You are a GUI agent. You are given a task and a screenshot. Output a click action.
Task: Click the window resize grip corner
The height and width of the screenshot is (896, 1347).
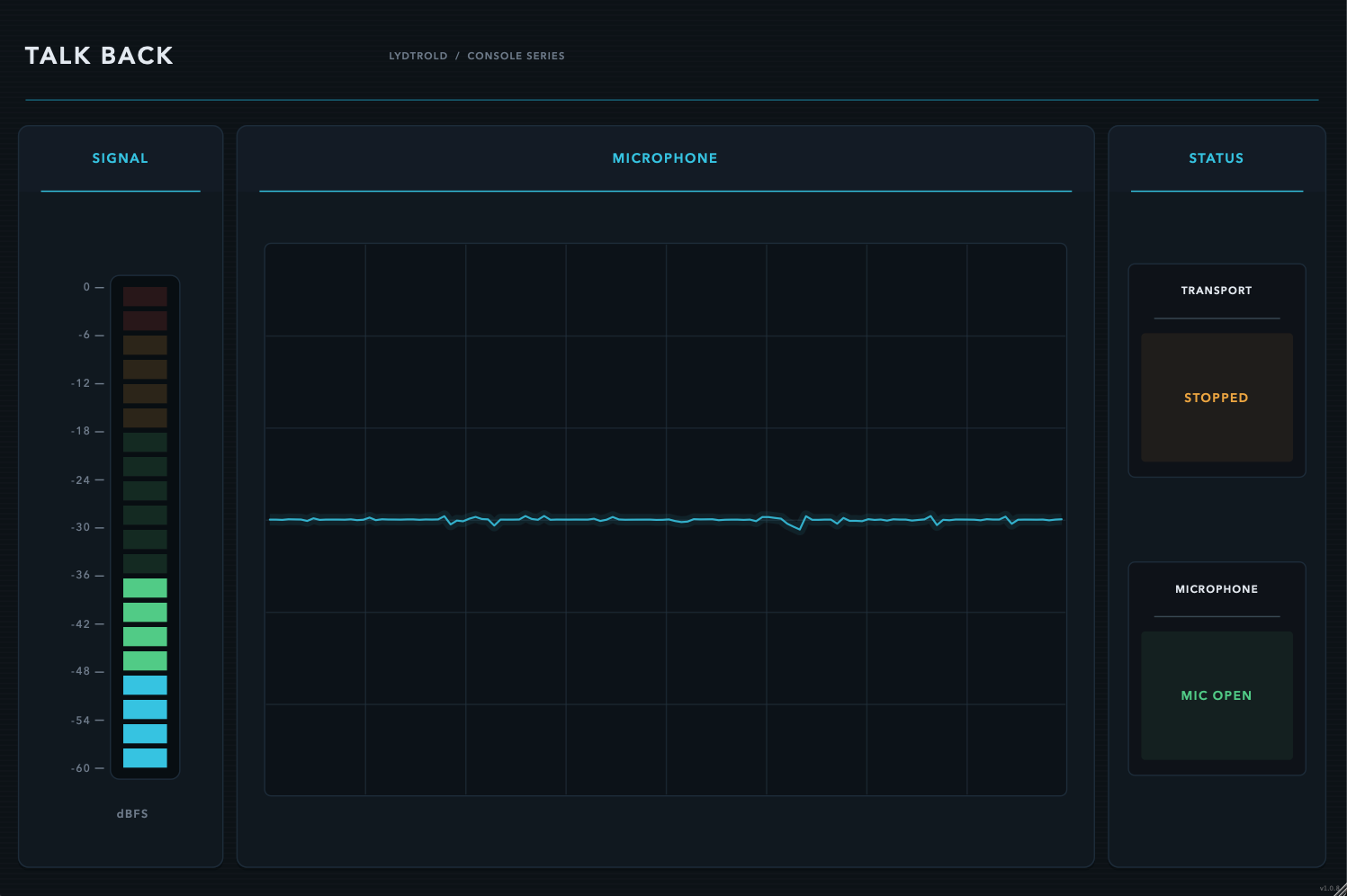click(x=1341, y=890)
